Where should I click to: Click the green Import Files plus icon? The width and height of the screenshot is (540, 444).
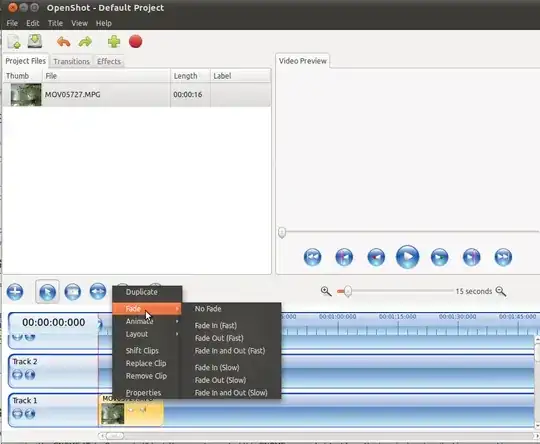[114, 42]
